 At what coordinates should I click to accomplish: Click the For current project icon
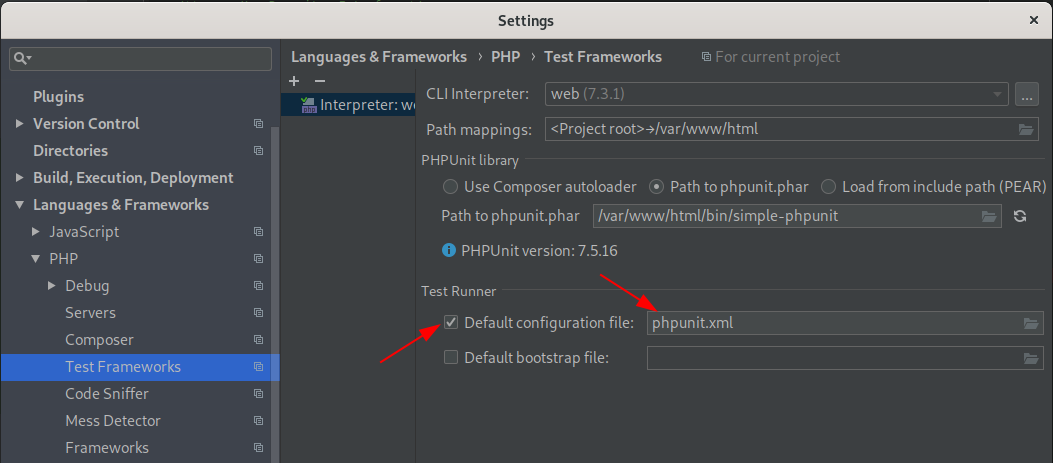point(706,57)
